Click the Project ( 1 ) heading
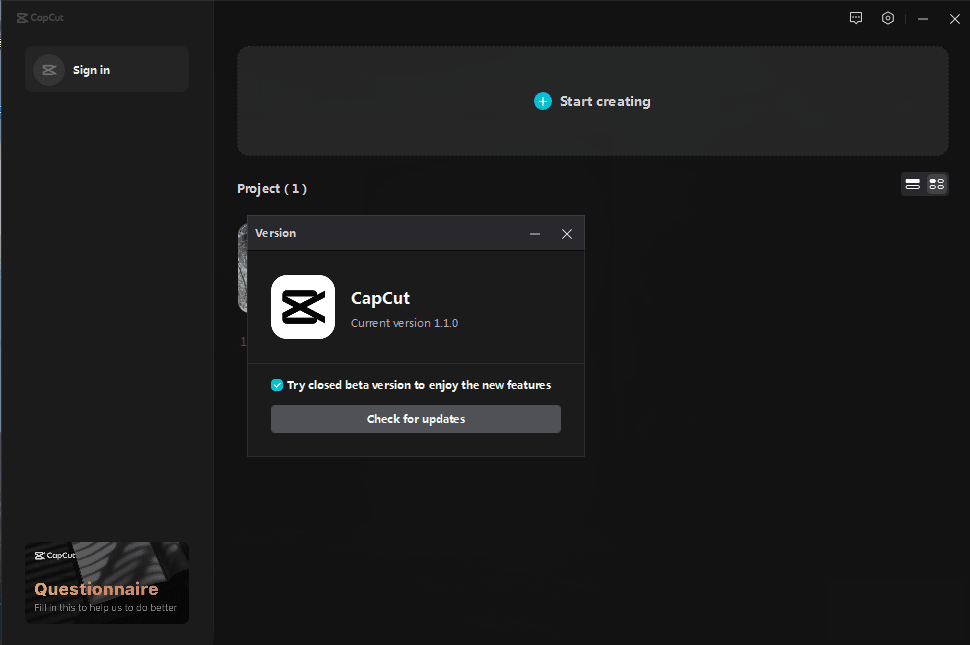The image size is (970, 645). tap(272, 189)
